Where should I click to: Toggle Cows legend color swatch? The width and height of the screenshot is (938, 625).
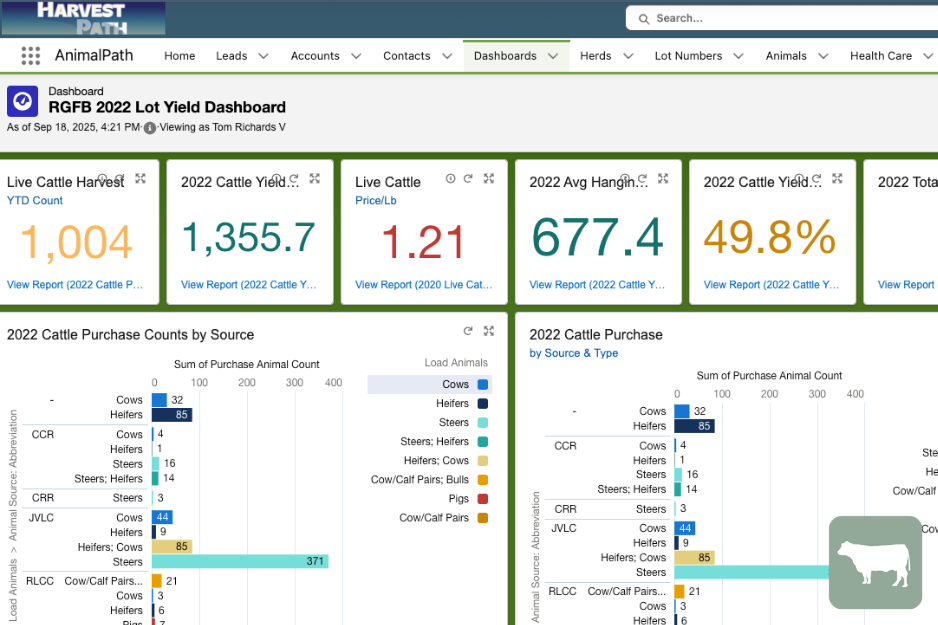tap(483, 385)
